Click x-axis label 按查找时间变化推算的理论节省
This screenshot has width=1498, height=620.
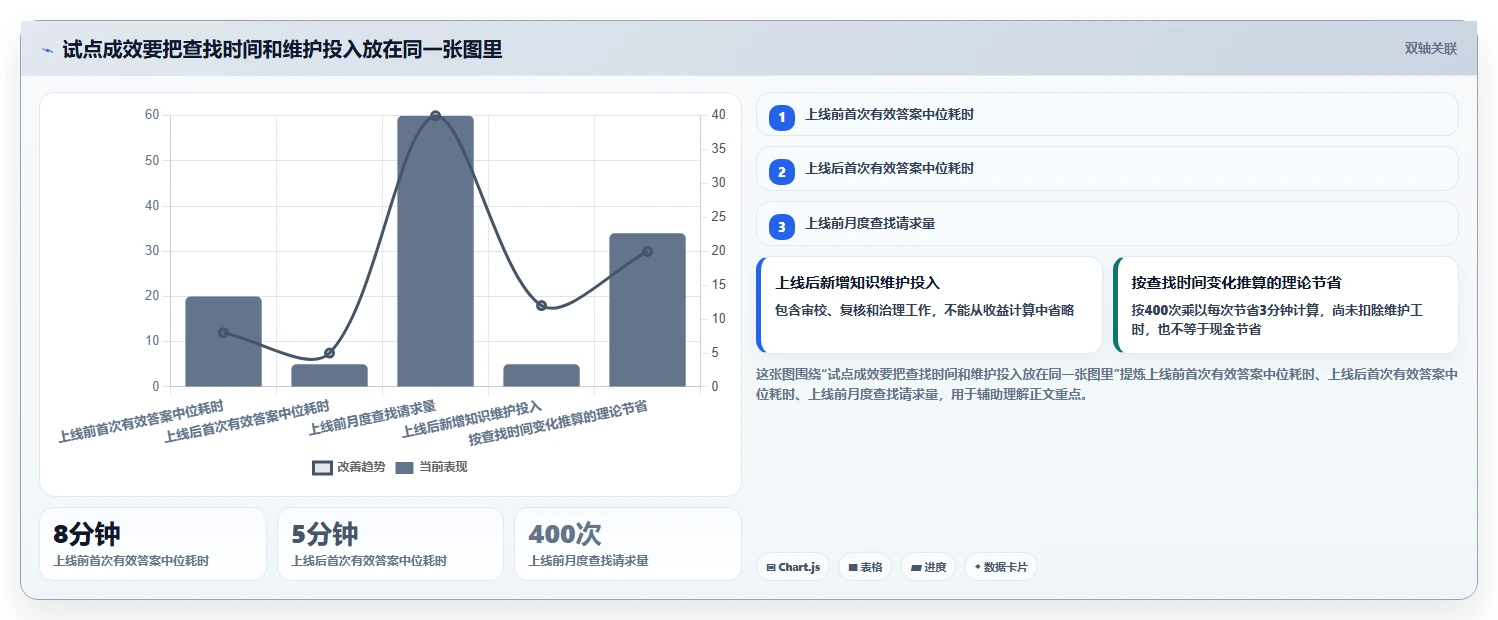pyautogui.click(x=558, y=423)
